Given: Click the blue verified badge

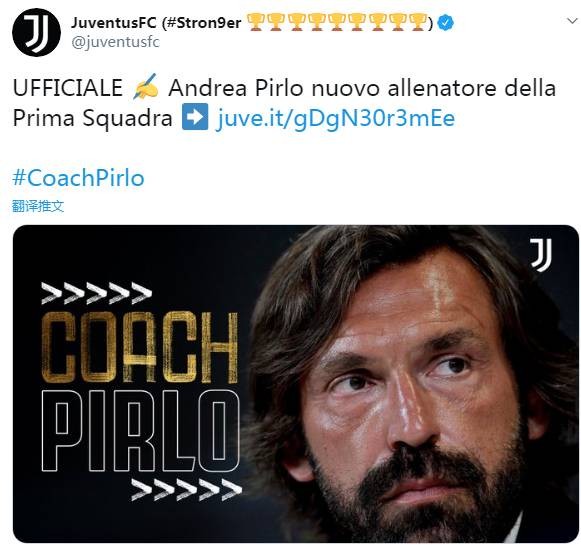Looking at the screenshot, I should tap(446, 23).
